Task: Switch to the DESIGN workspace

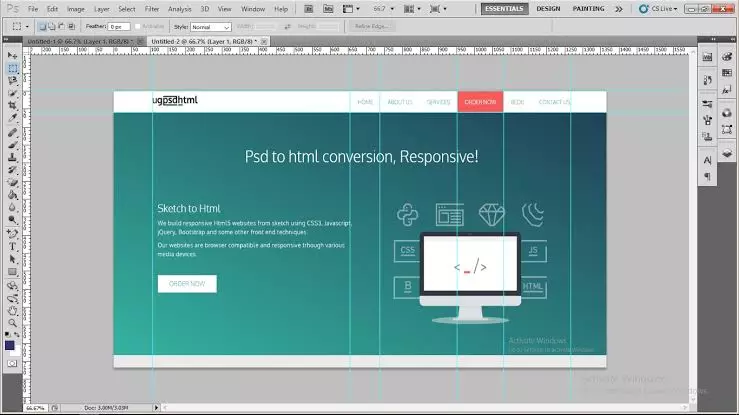Action: 548,9
